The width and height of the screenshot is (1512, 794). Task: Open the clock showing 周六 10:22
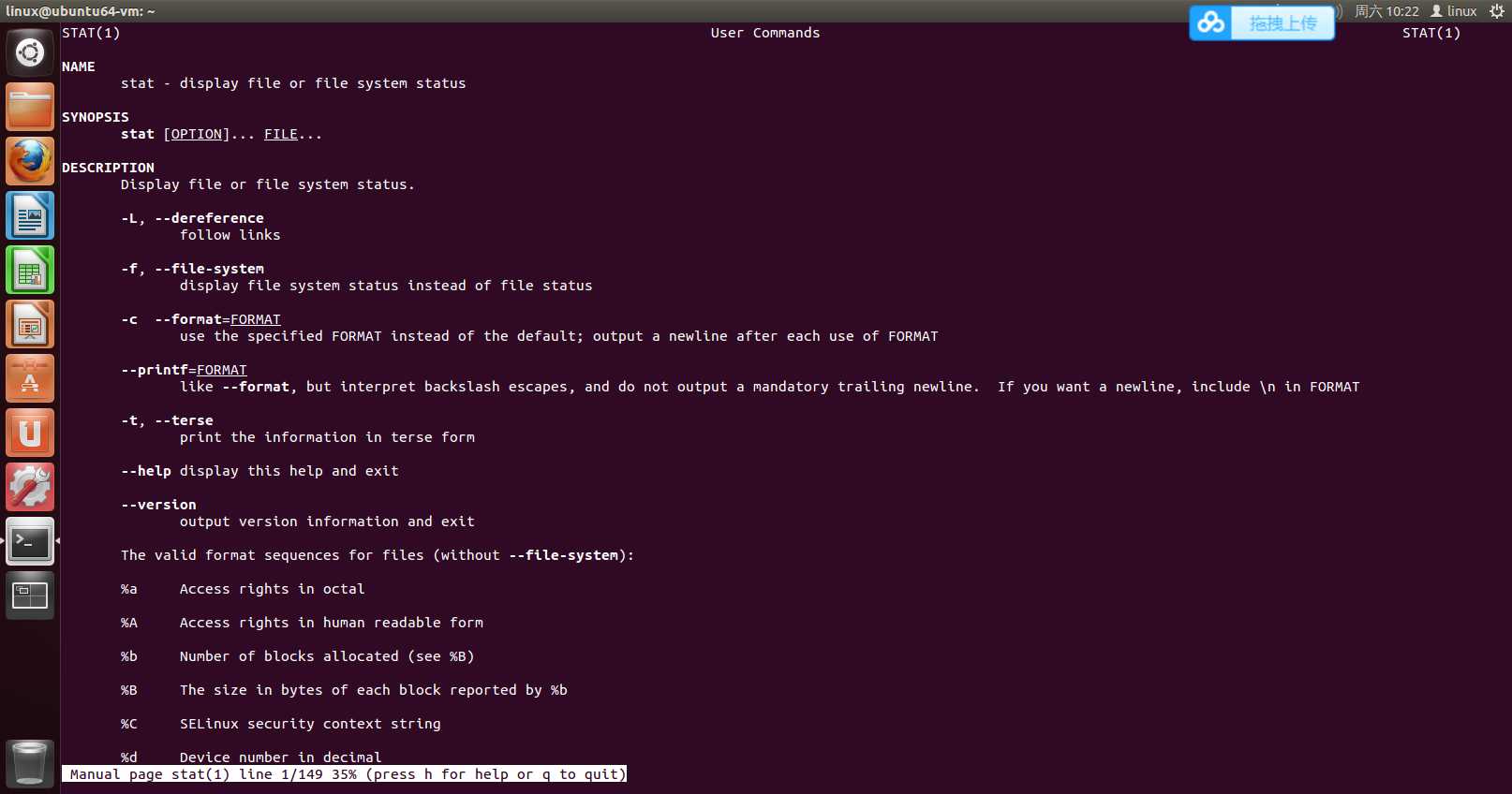1386,11
